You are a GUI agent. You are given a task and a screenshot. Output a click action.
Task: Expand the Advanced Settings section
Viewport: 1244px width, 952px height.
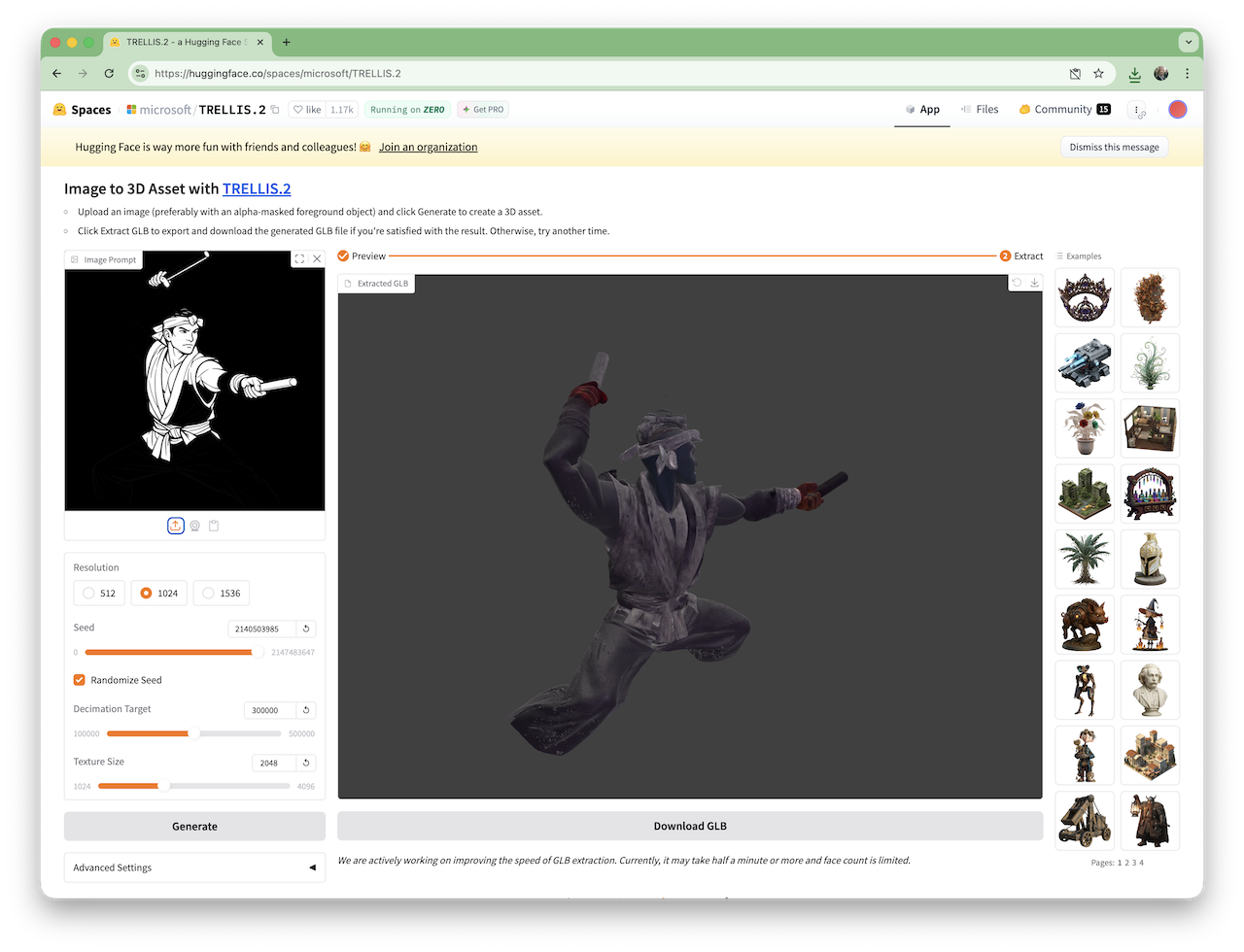pyautogui.click(x=194, y=867)
